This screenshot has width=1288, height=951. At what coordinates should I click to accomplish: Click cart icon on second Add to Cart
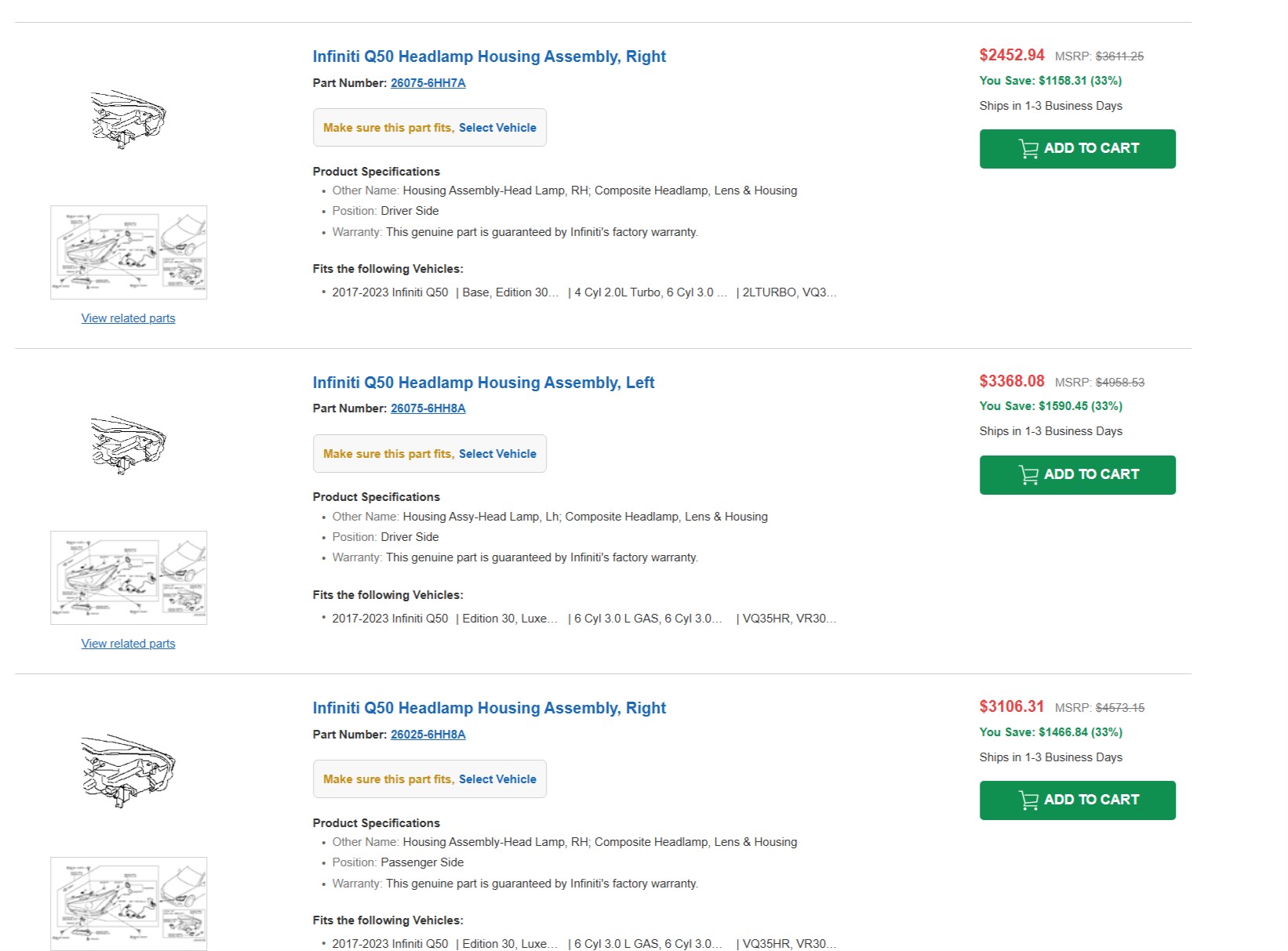[x=1028, y=475]
